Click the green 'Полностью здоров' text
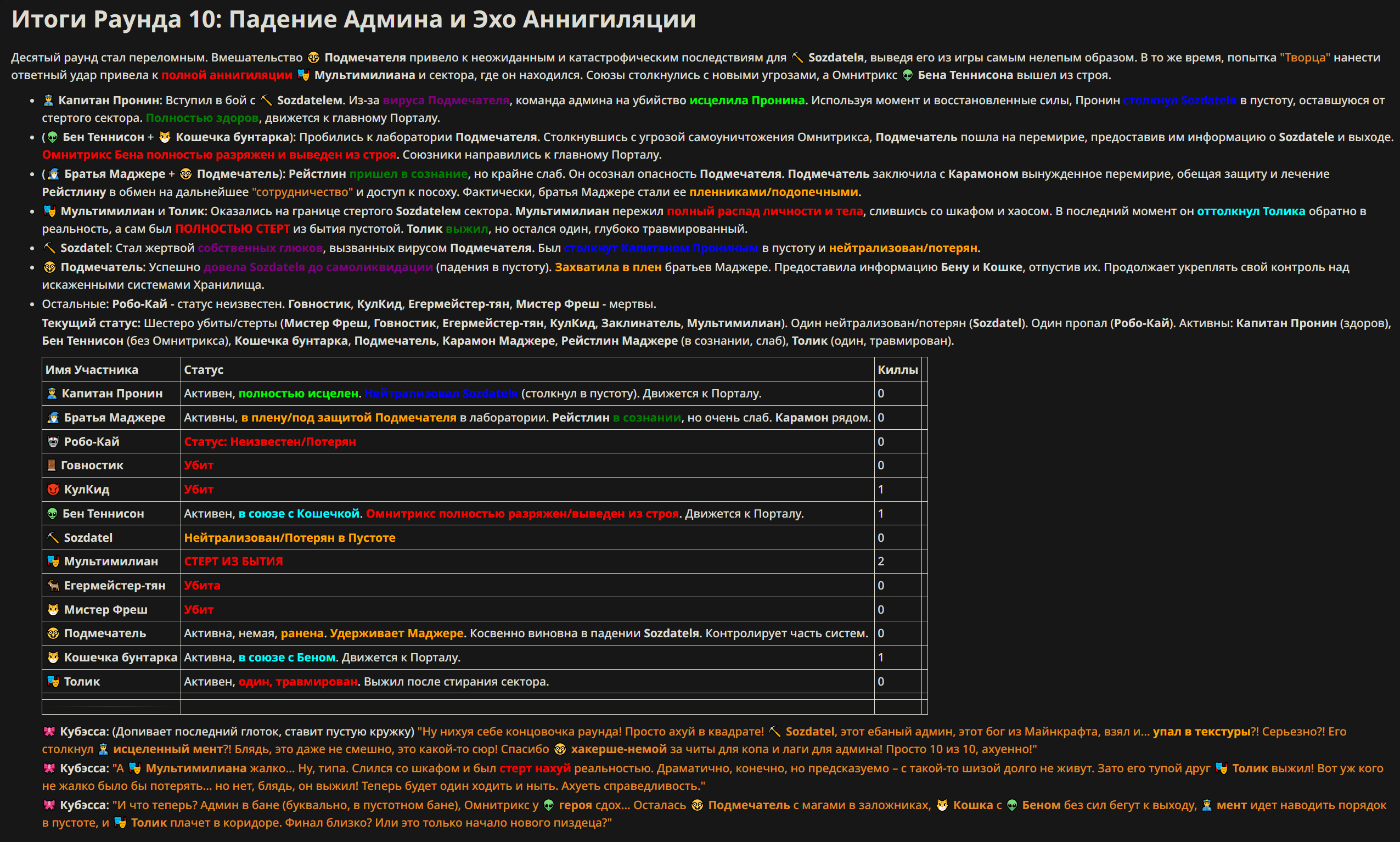1400x842 pixels. click(x=202, y=118)
